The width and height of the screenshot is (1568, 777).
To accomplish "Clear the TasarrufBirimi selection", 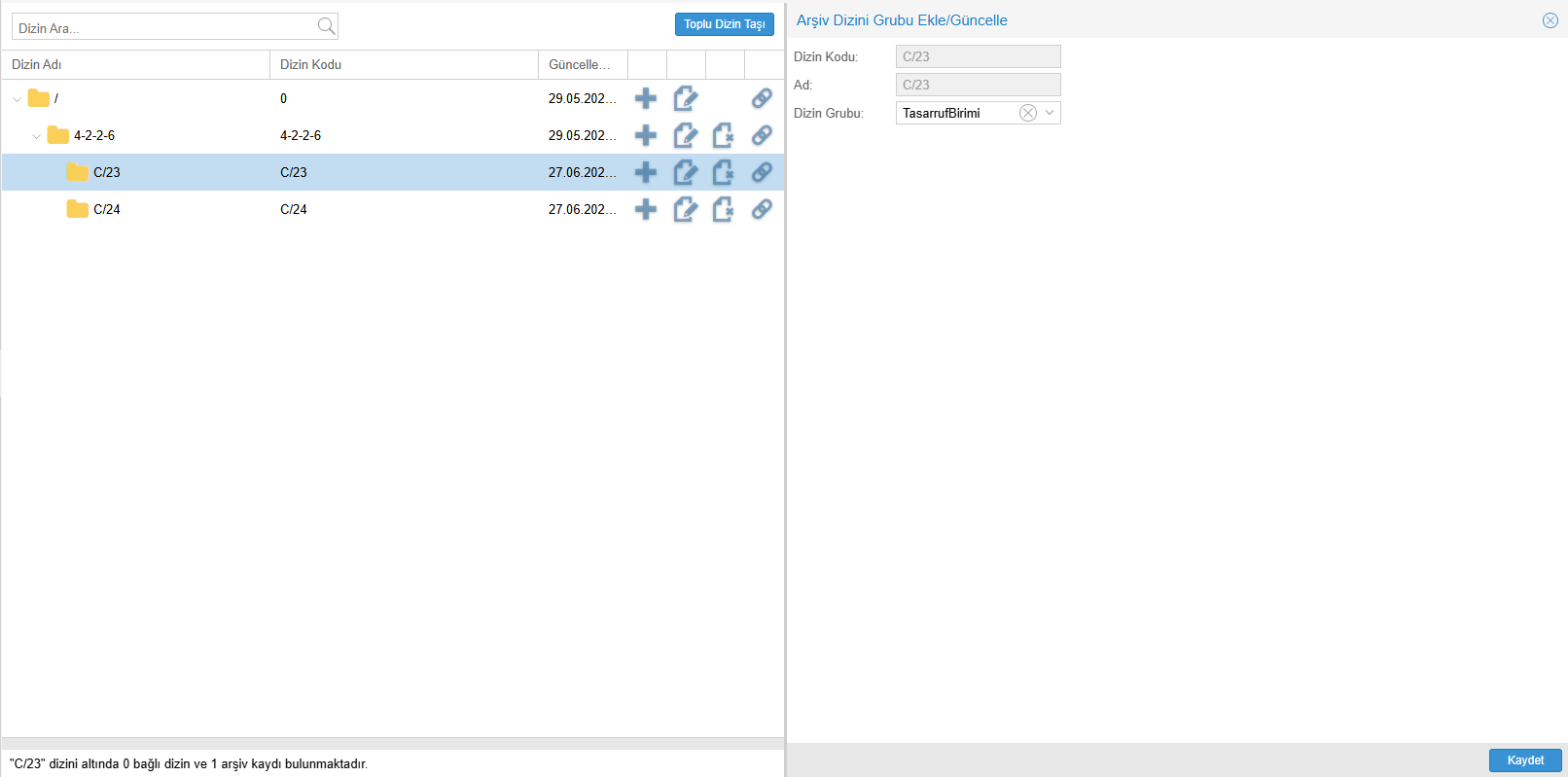I will click(1027, 113).
